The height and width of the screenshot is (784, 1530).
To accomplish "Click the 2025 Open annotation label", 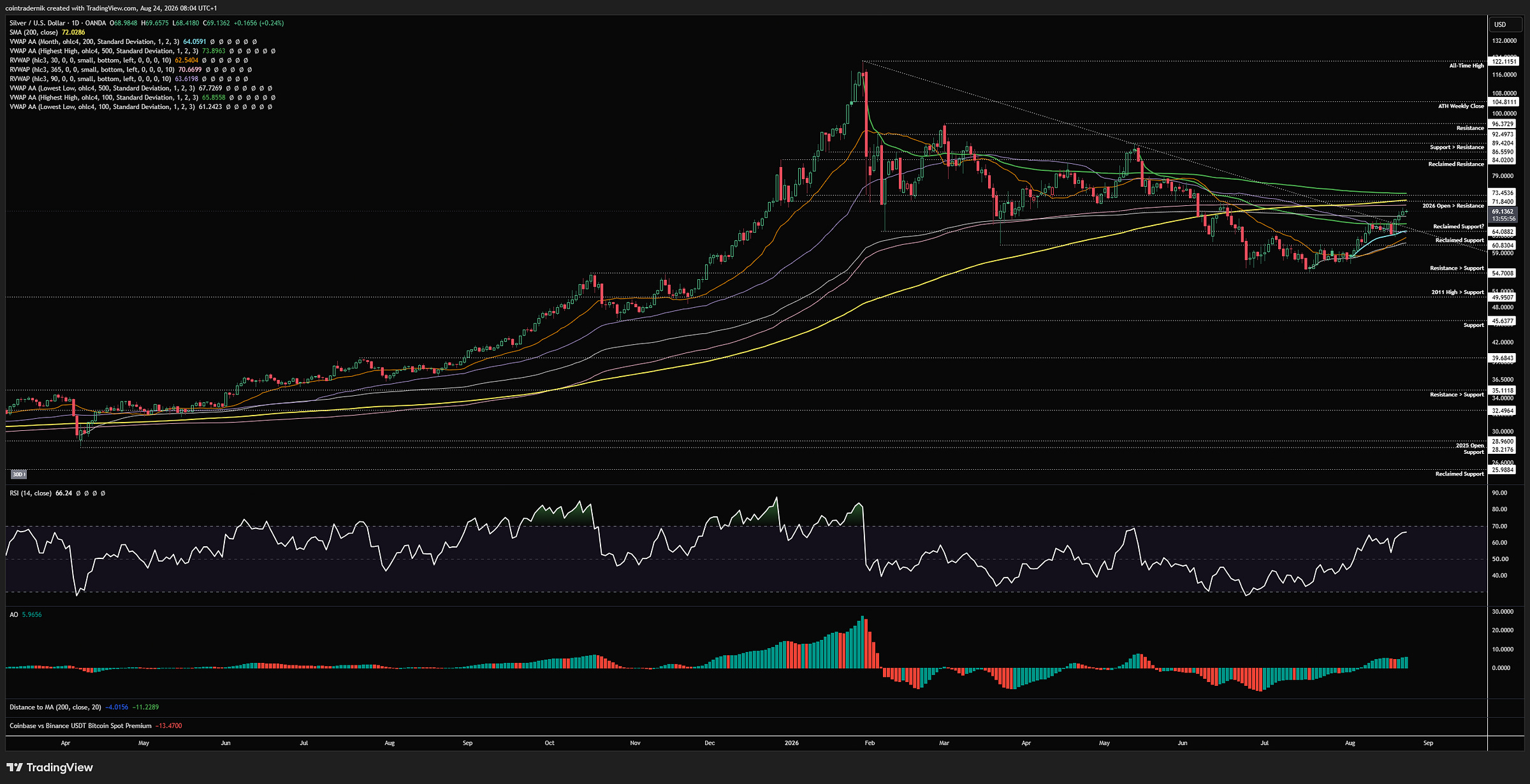I will [x=1469, y=446].
